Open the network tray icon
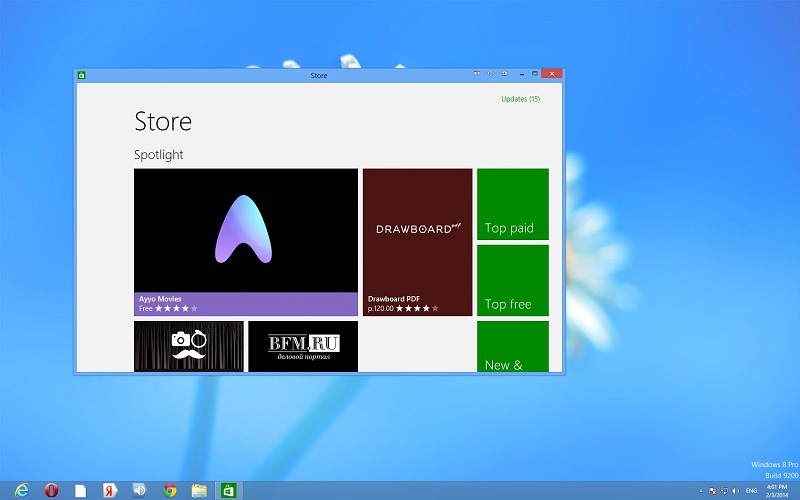The height and width of the screenshot is (500, 800). 724,491
